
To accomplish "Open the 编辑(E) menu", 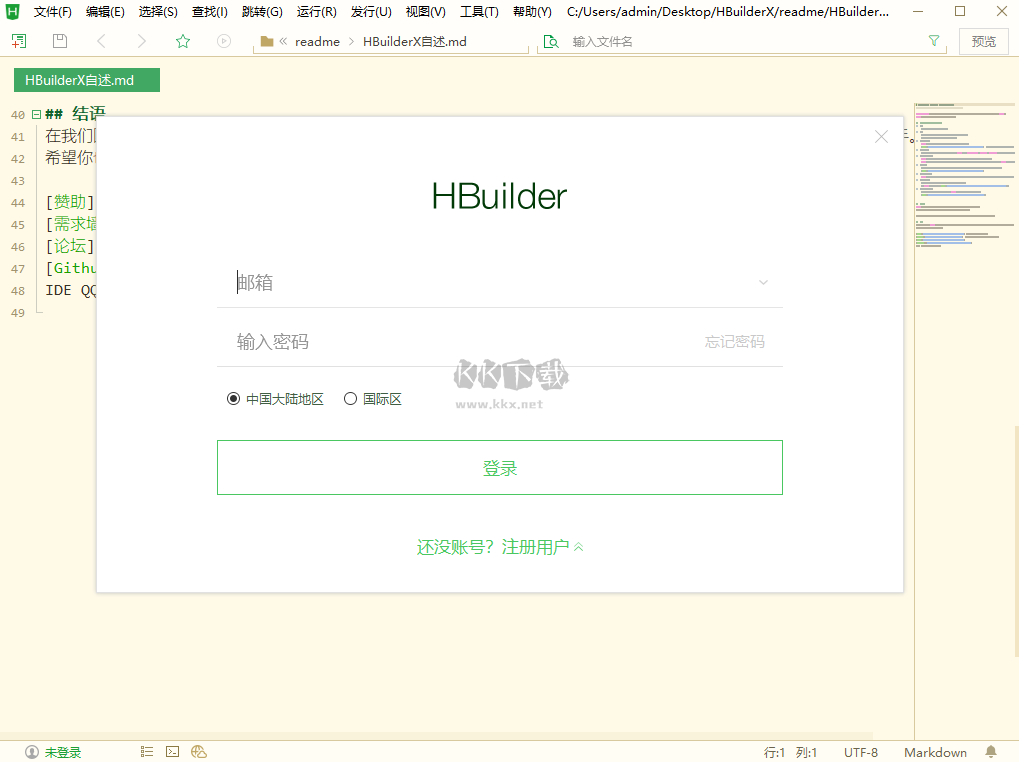I will click(105, 12).
